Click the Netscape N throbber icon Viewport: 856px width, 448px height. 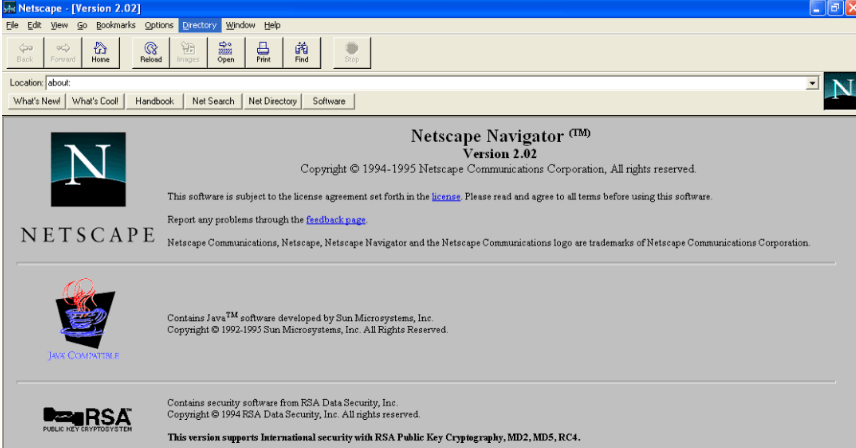(x=840, y=91)
